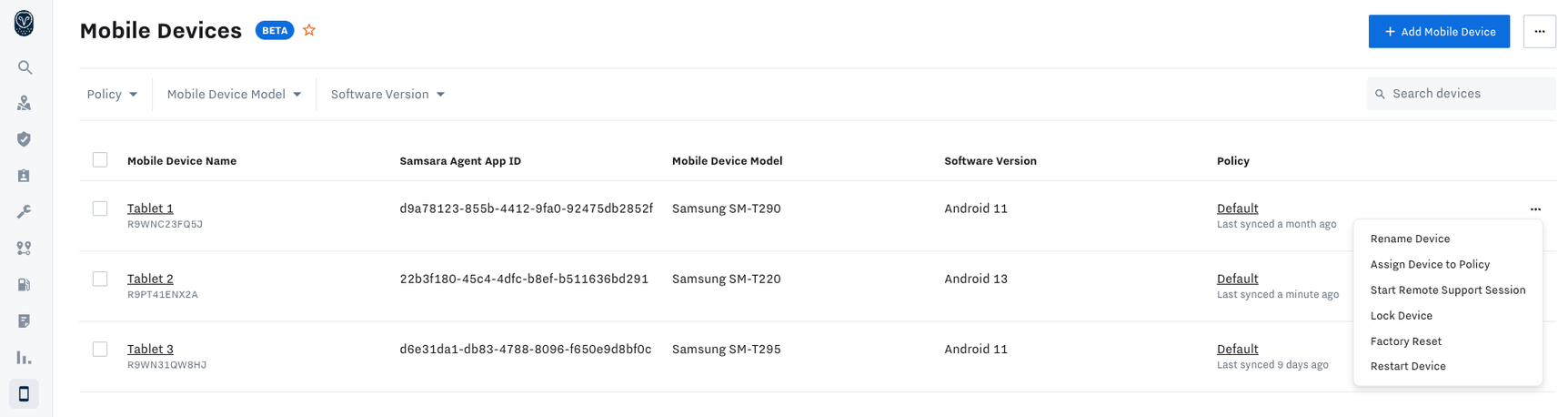Open the Tablet 3 device link
Viewport: 1568px width, 417px height.
[150, 349]
